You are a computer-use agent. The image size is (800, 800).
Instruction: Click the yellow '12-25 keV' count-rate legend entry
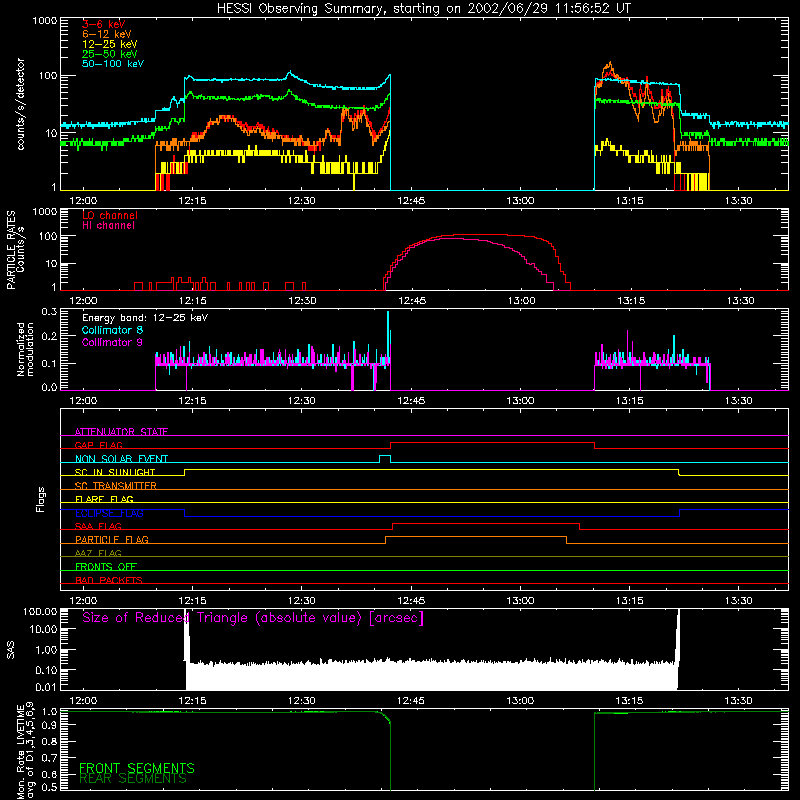[110, 44]
